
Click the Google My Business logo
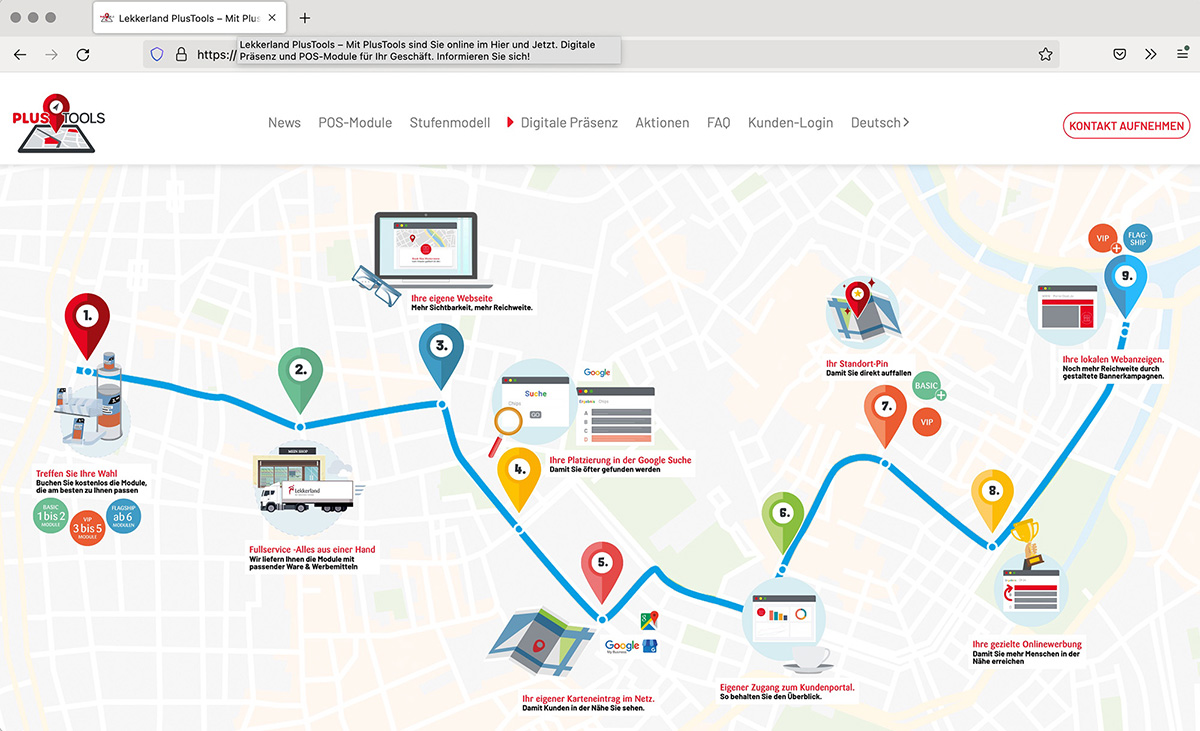point(629,647)
